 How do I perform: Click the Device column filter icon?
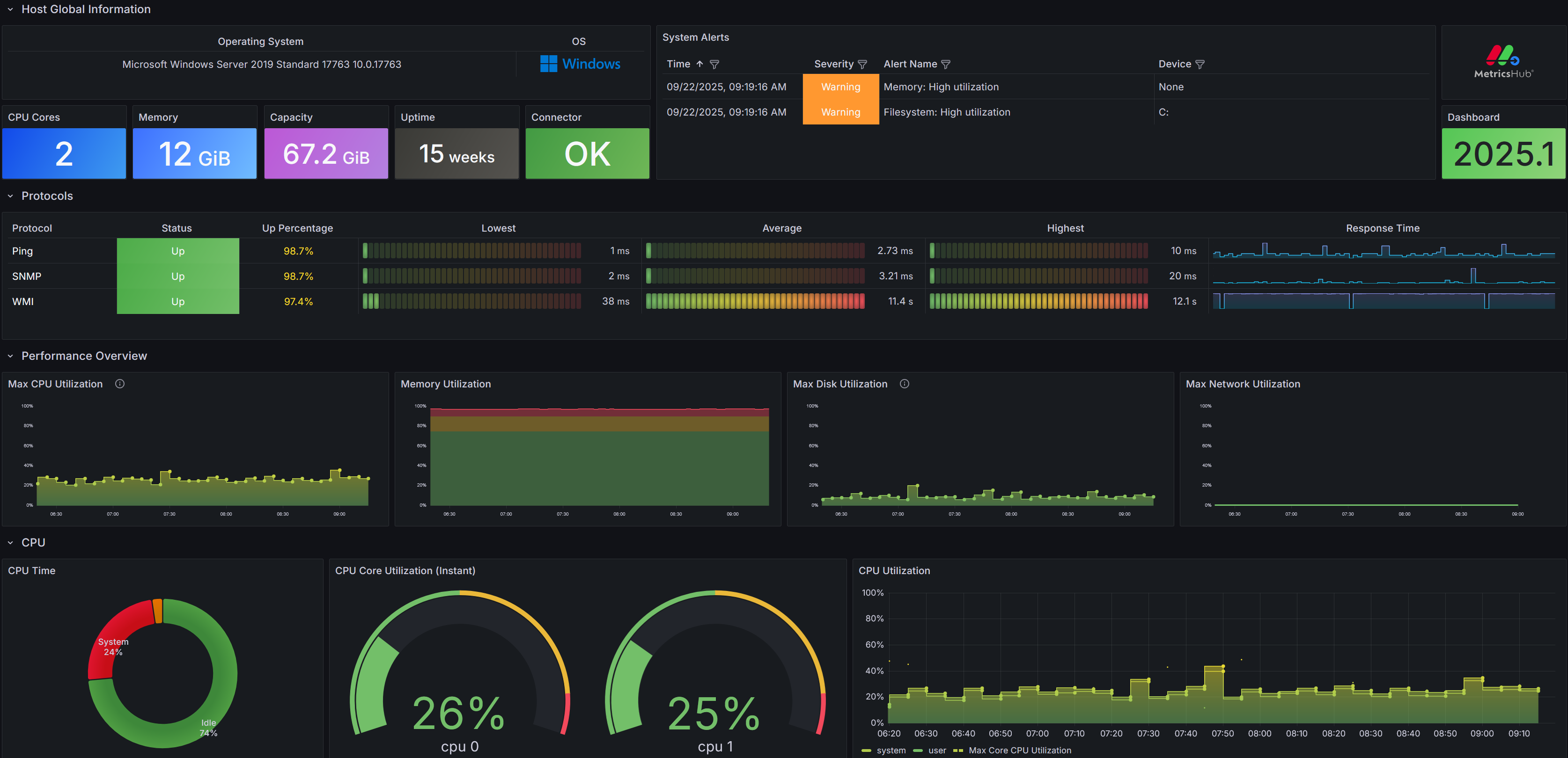click(x=1200, y=65)
